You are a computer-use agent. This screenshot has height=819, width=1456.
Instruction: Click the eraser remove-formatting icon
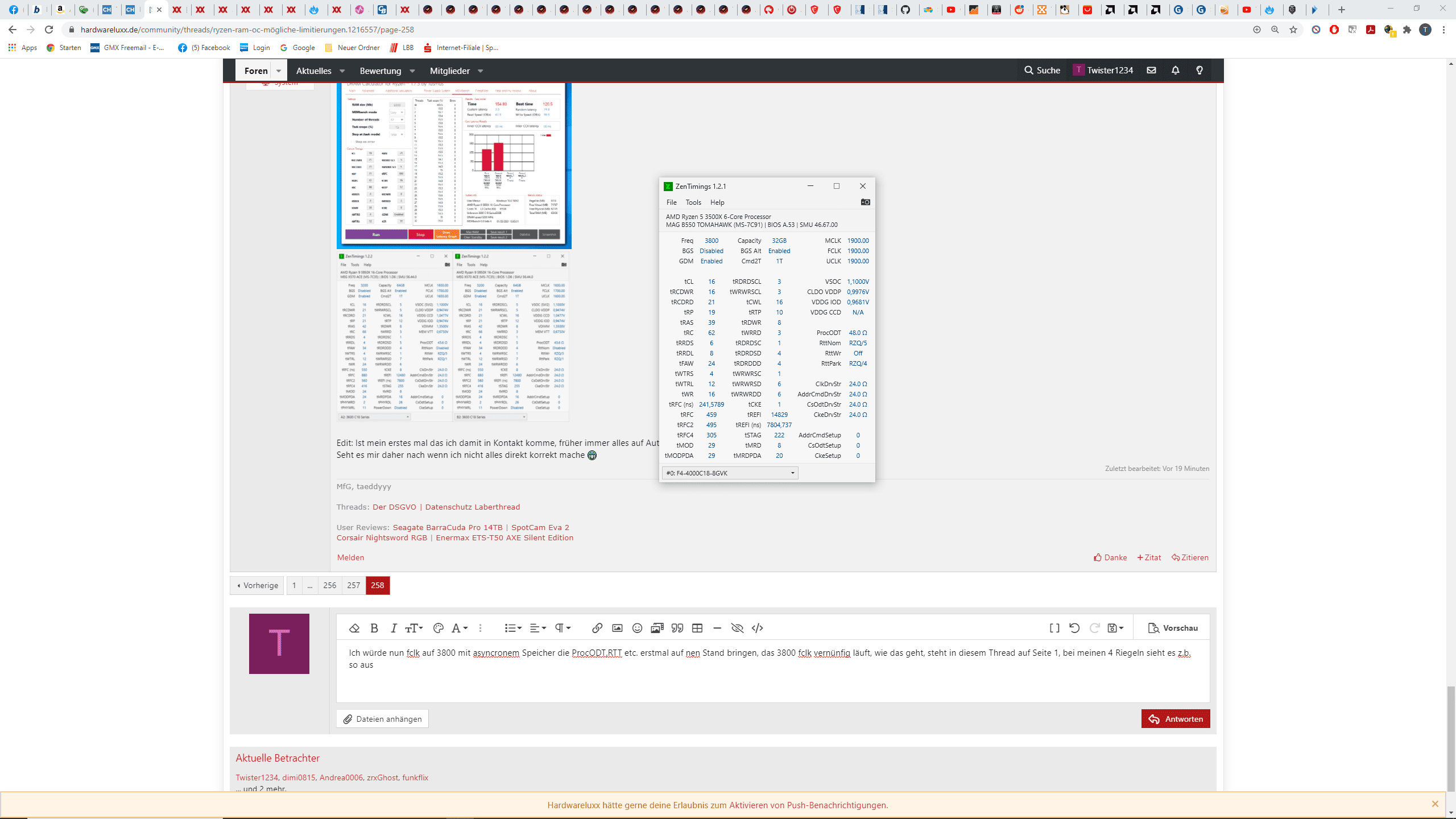coord(354,628)
